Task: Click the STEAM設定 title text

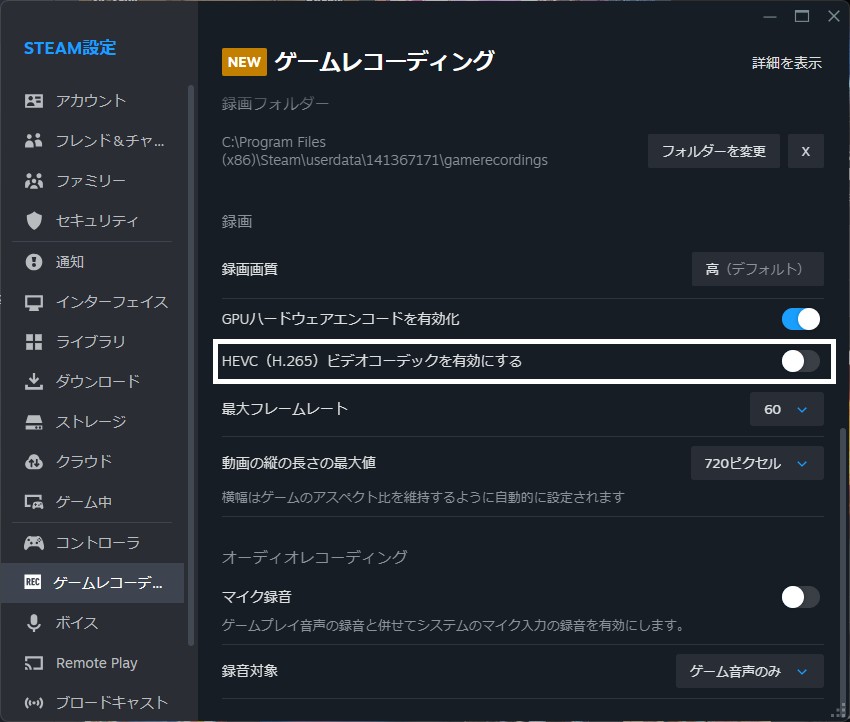Action: (70, 48)
